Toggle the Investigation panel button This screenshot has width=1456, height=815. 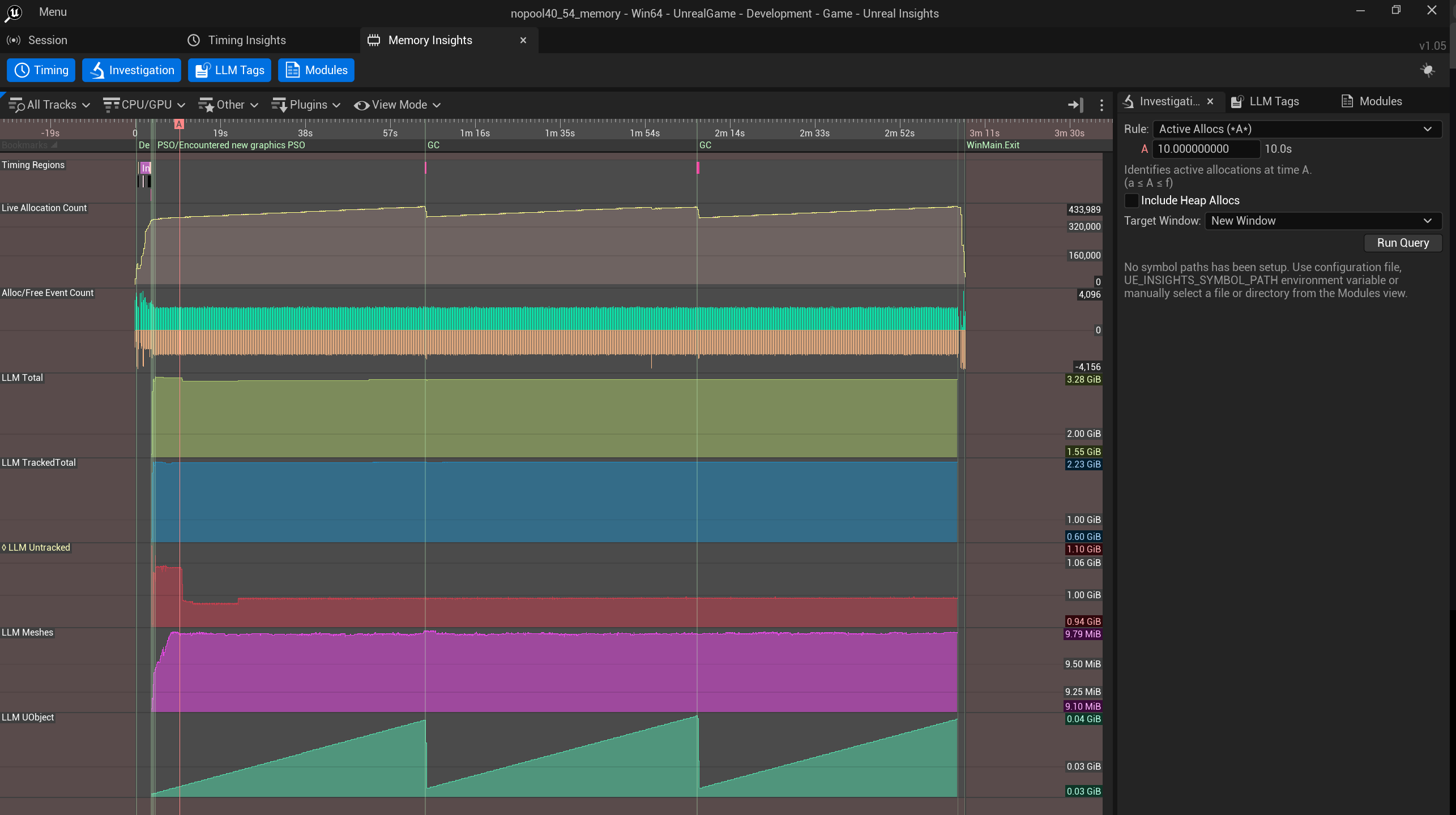click(131, 70)
